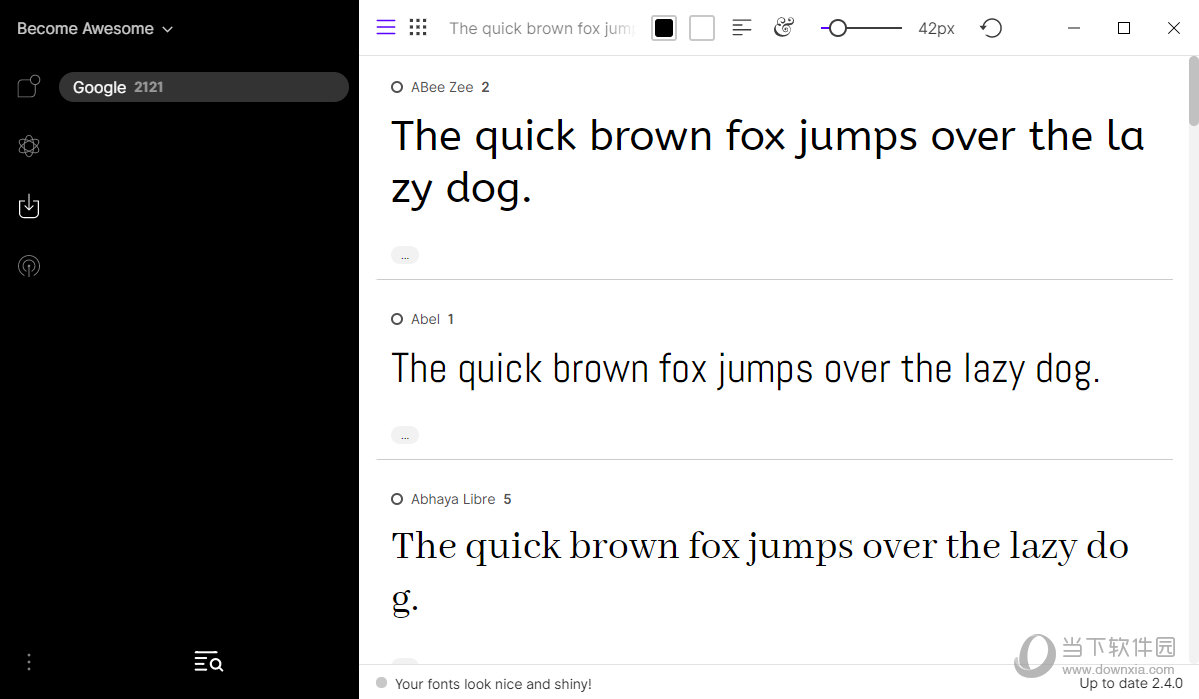The image size is (1199, 699).
Task: Reset preview settings with the undo arrow
Action: 991,28
